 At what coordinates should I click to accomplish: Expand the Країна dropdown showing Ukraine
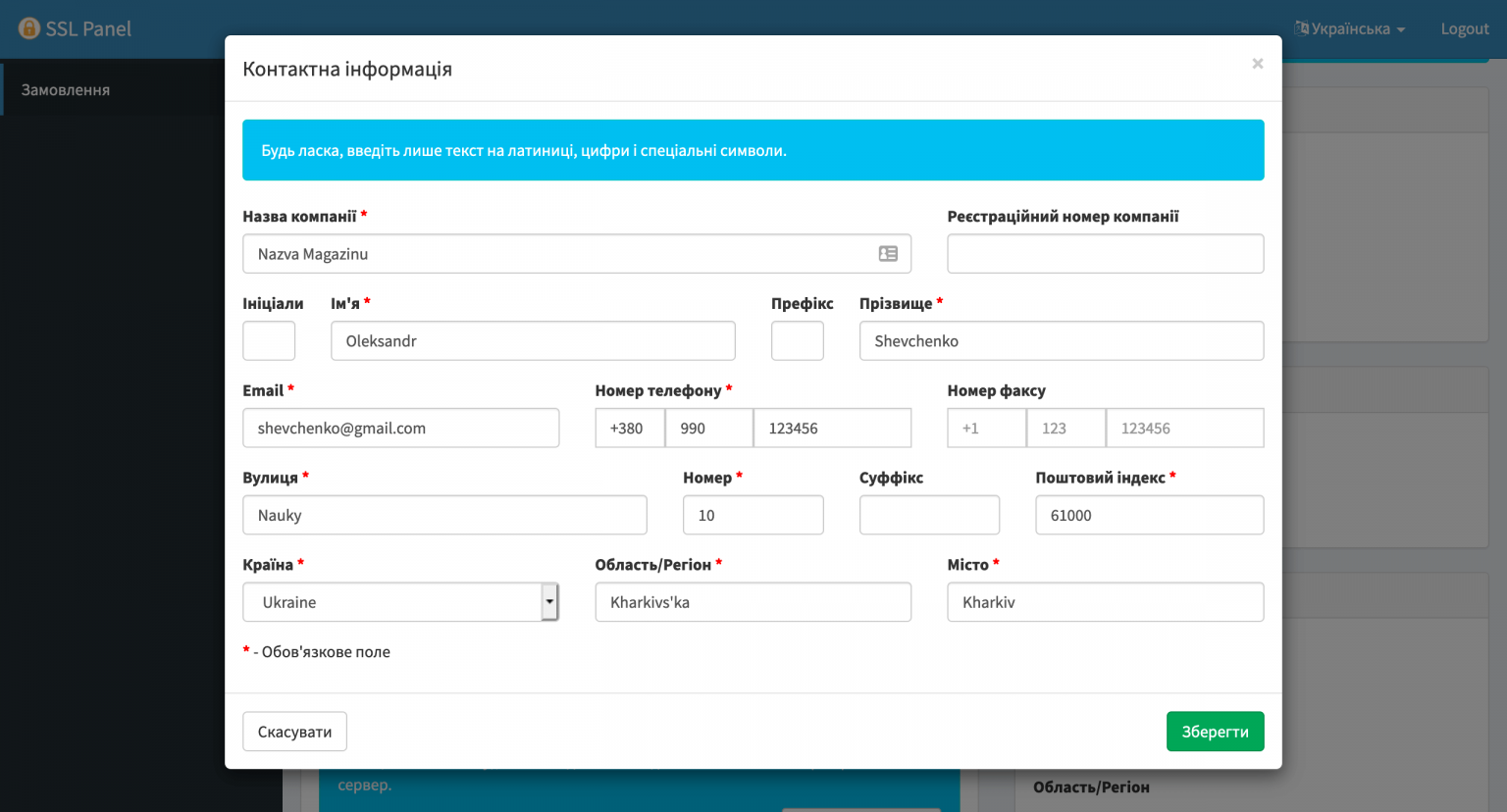392,602
